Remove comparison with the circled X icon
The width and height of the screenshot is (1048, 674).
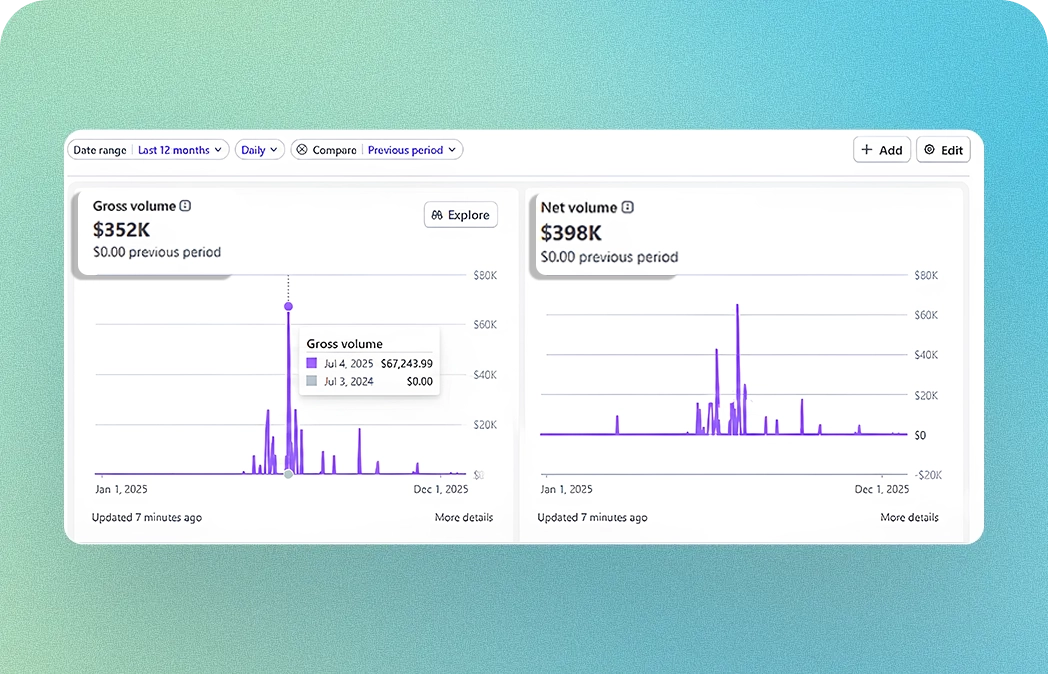(x=302, y=150)
